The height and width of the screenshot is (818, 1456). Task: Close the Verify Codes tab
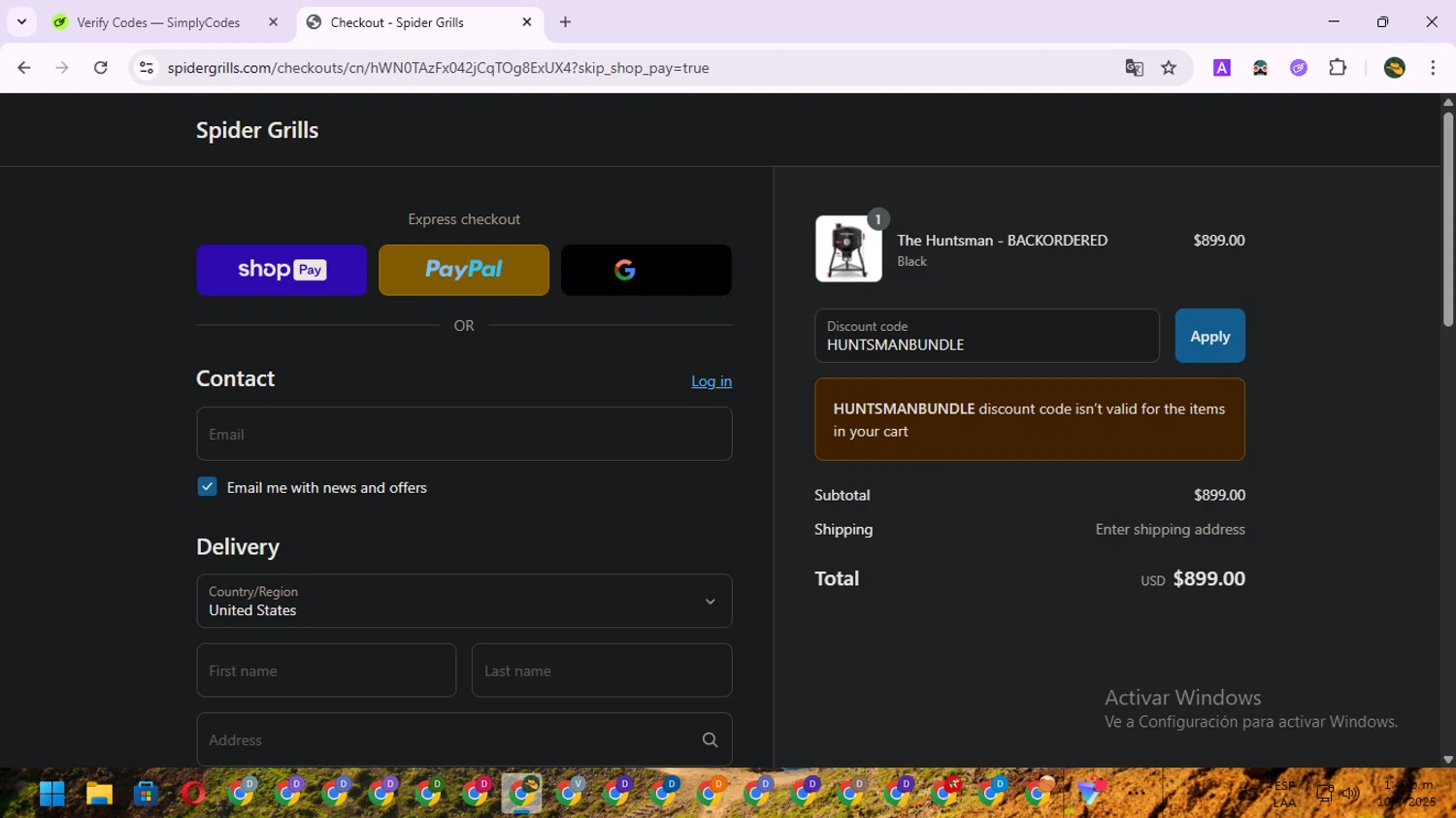[273, 21]
